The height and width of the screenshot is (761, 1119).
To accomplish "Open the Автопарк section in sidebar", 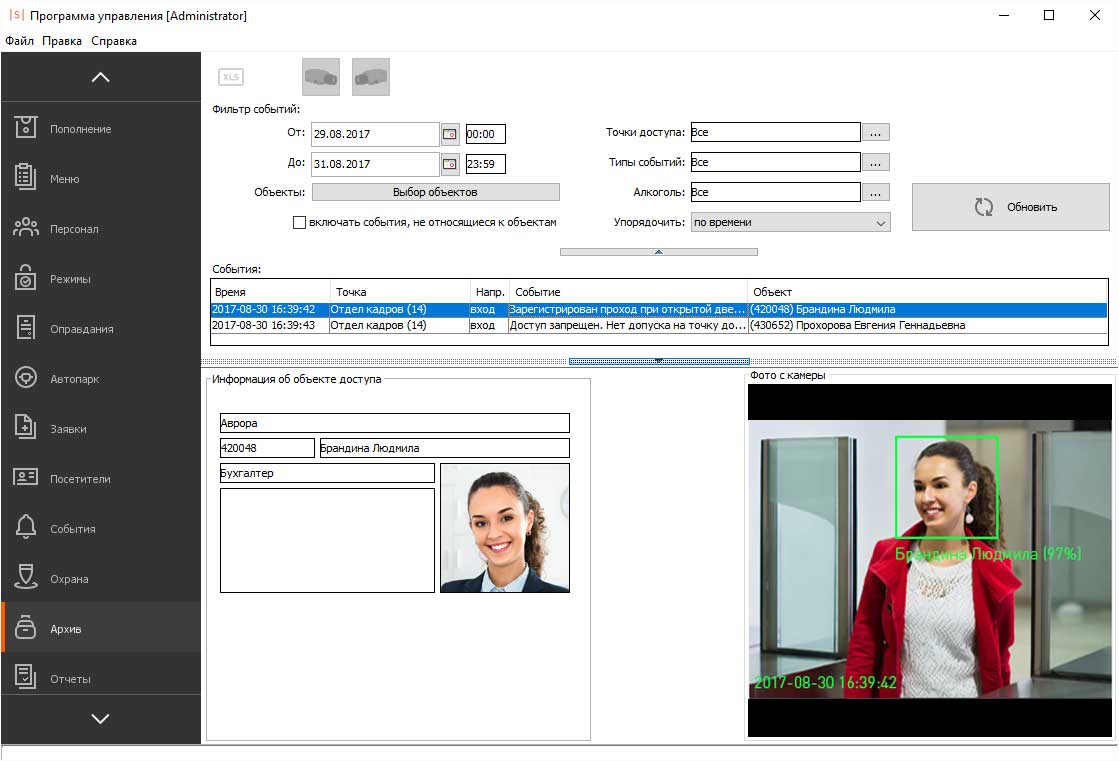I will [x=100, y=379].
